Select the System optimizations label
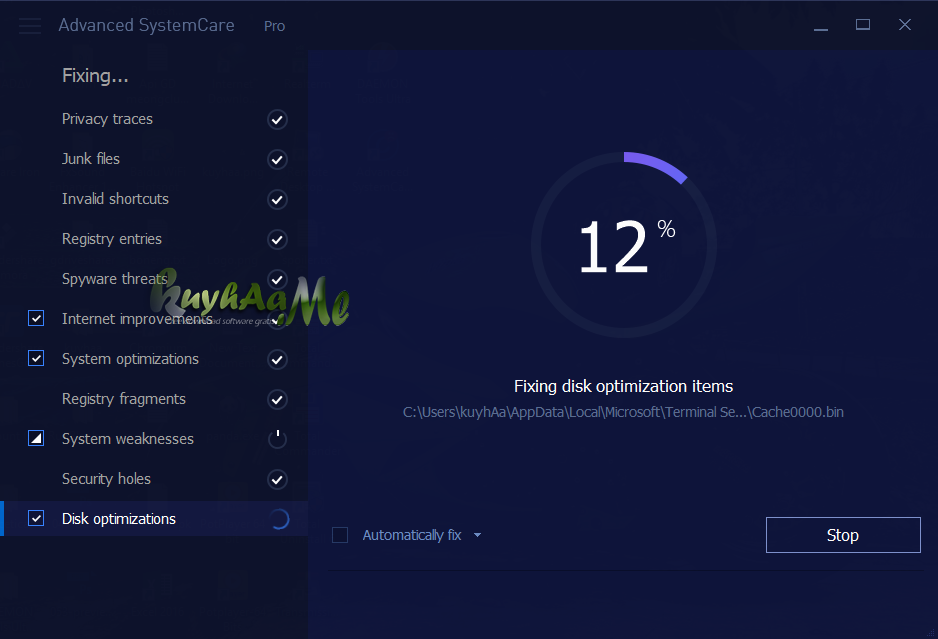Image resolution: width=938 pixels, height=639 pixels. 130,359
